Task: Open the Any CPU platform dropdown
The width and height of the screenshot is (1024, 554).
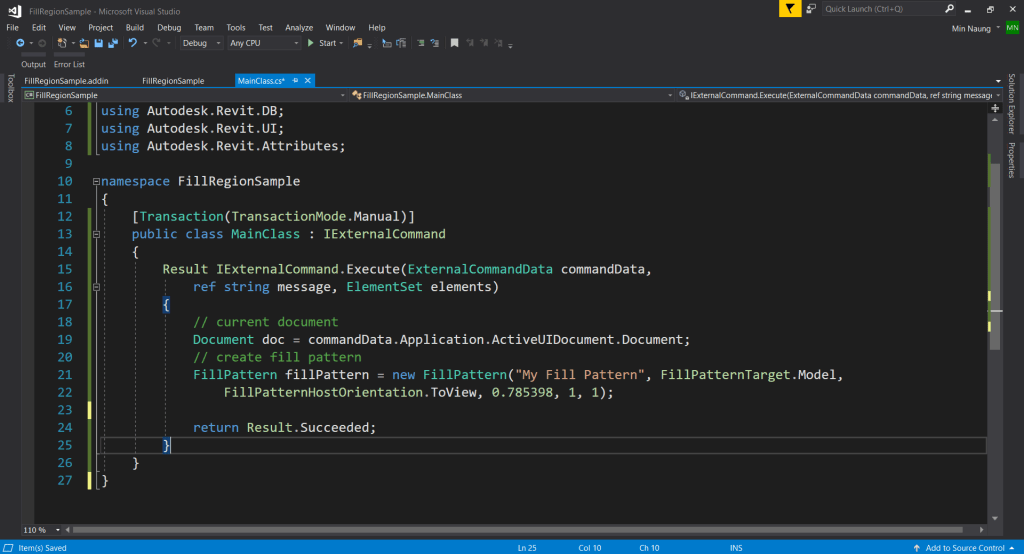Action: pyautogui.click(x=264, y=43)
